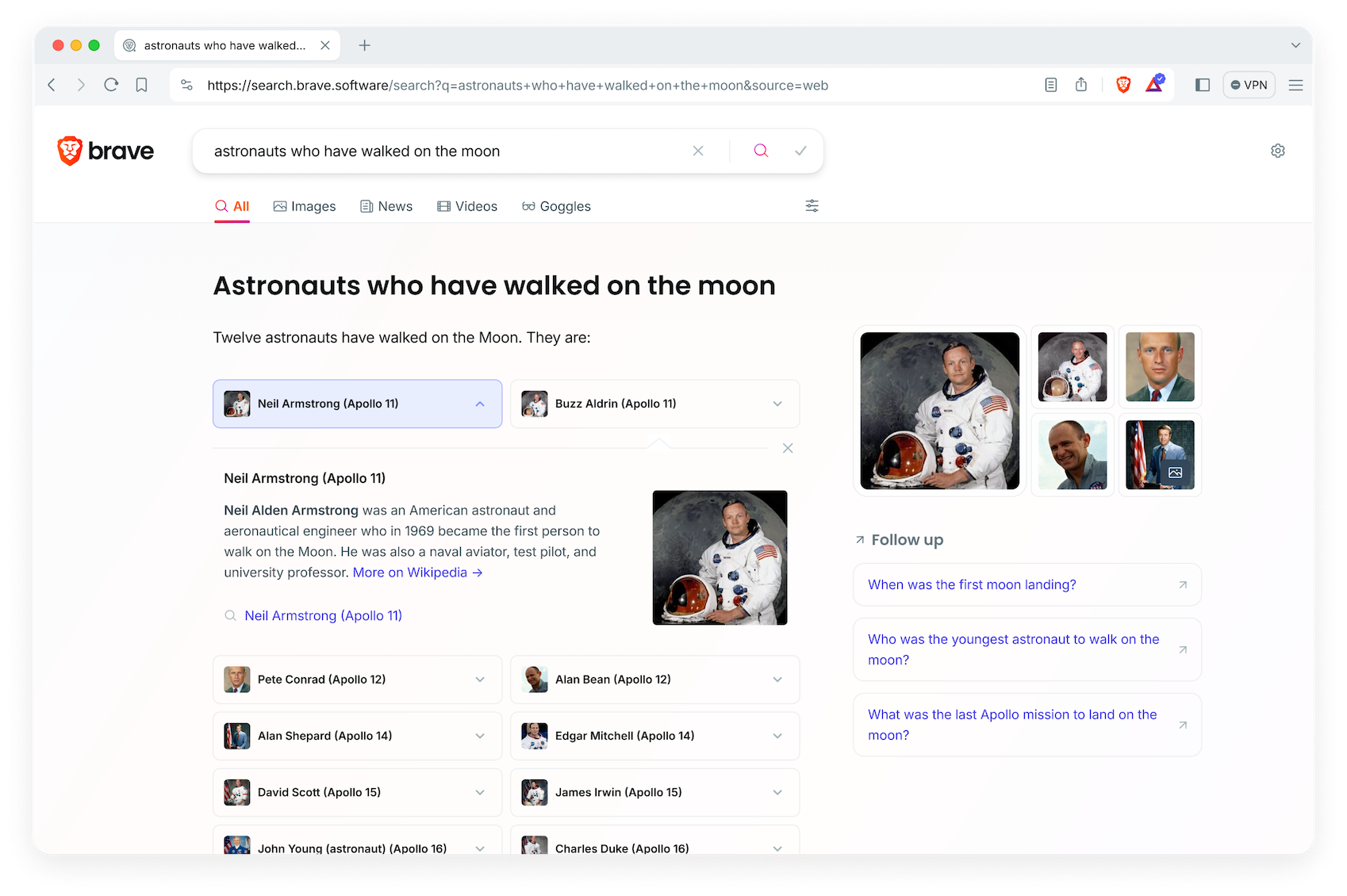
Task: Select the All results tab
Action: coord(232,206)
